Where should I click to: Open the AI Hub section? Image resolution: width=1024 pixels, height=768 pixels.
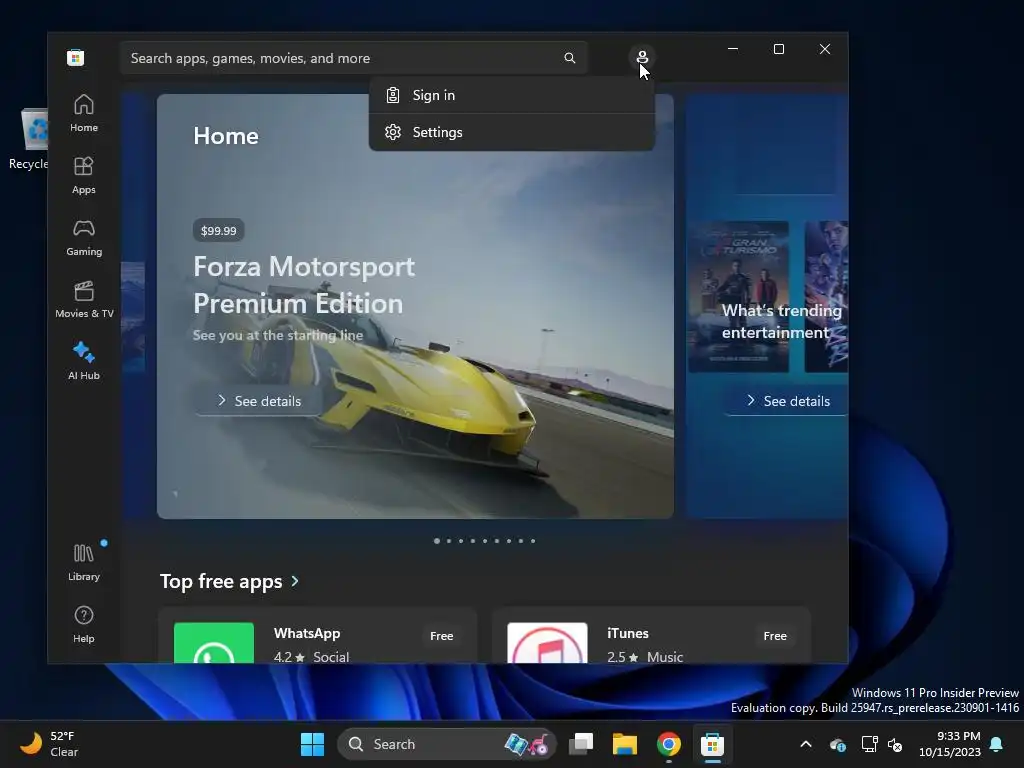84,361
